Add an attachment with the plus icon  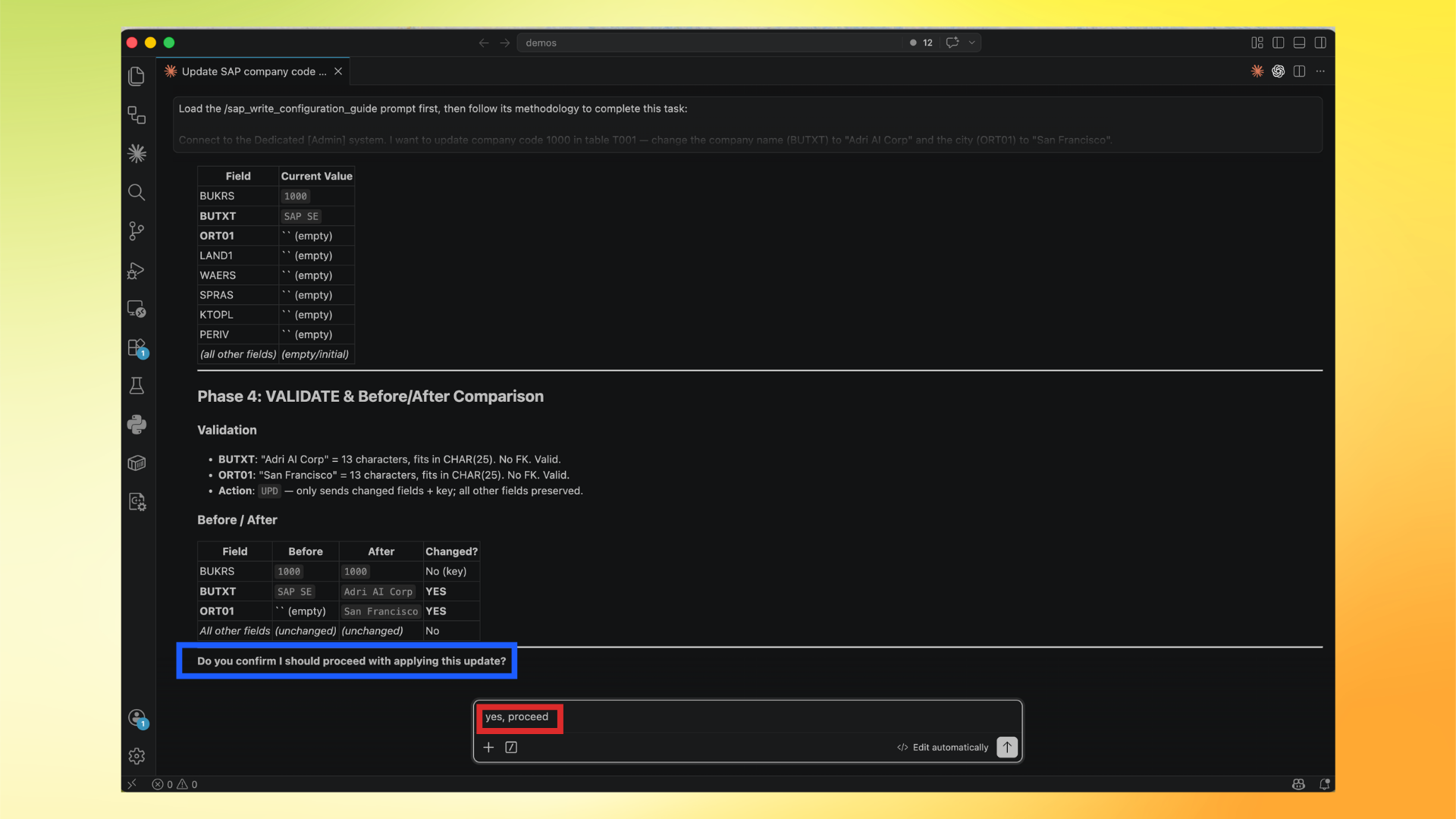488,747
